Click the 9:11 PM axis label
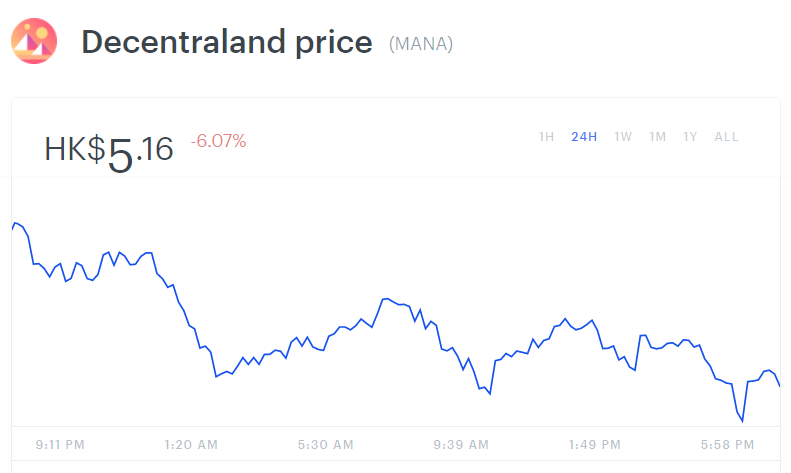 pyautogui.click(x=60, y=444)
